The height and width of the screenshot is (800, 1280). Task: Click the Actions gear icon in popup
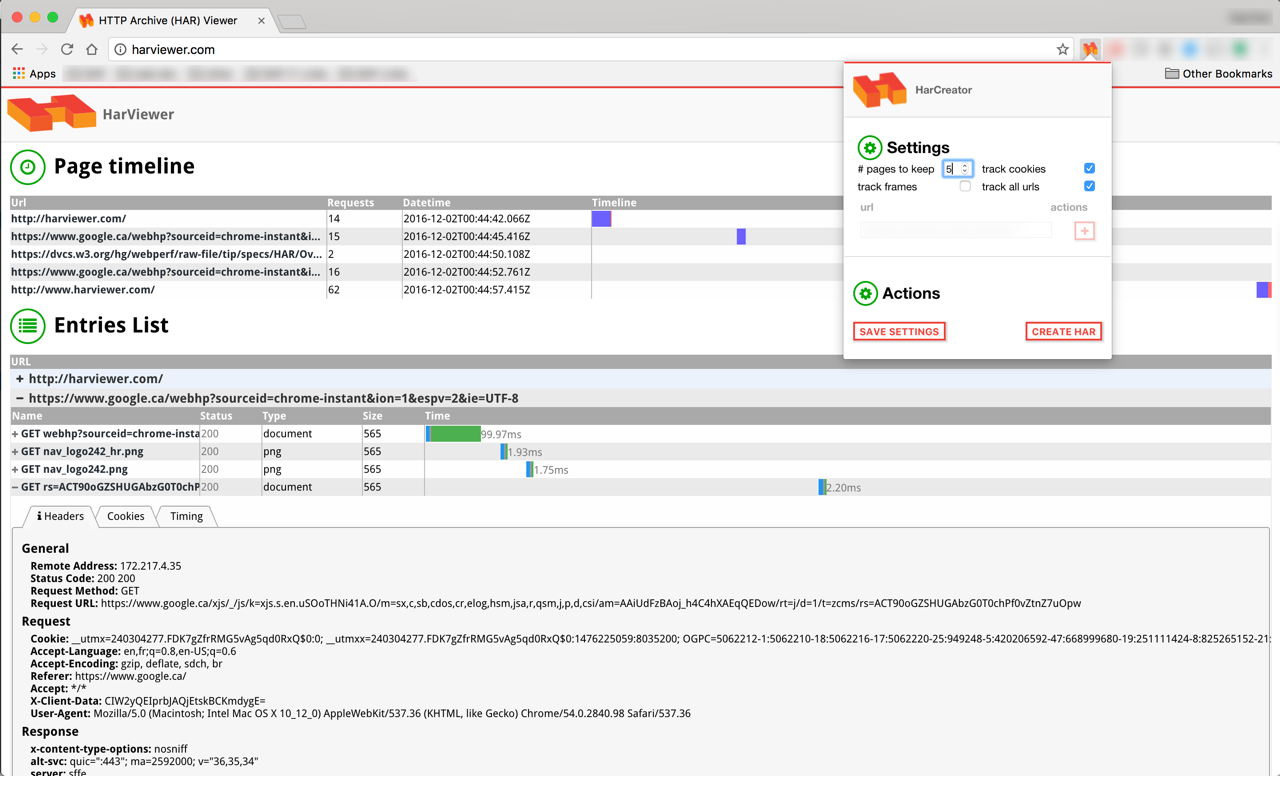tap(866, 293)
